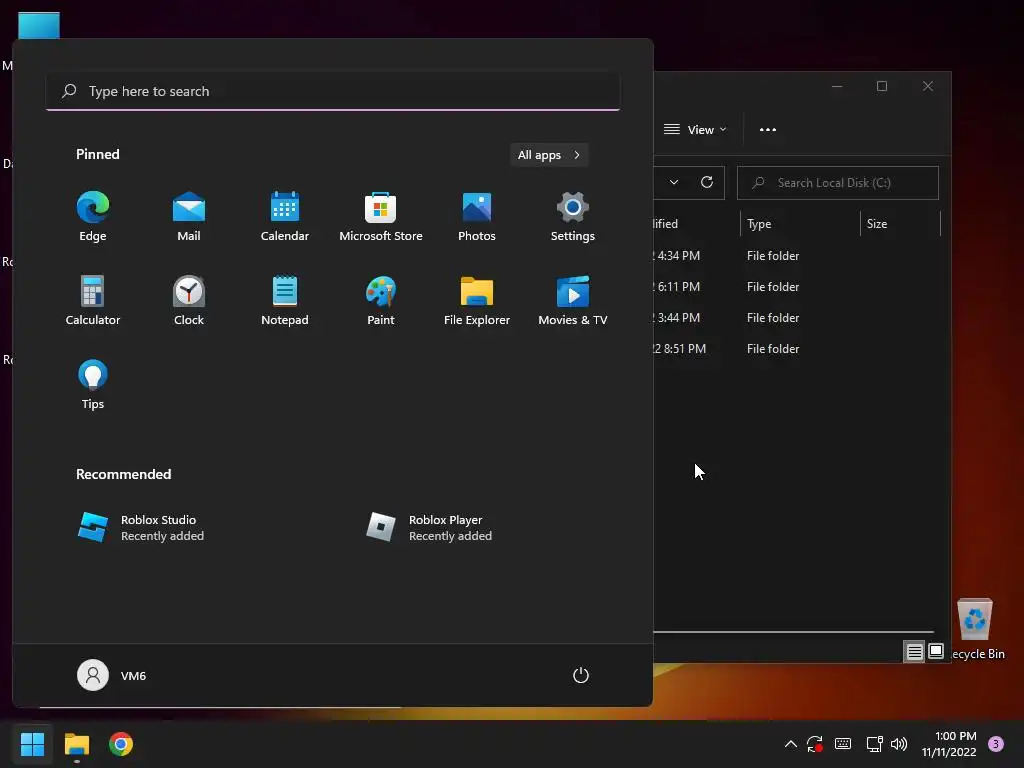
Task: Open the notification count badge
Action: click(x=996, y=744)
